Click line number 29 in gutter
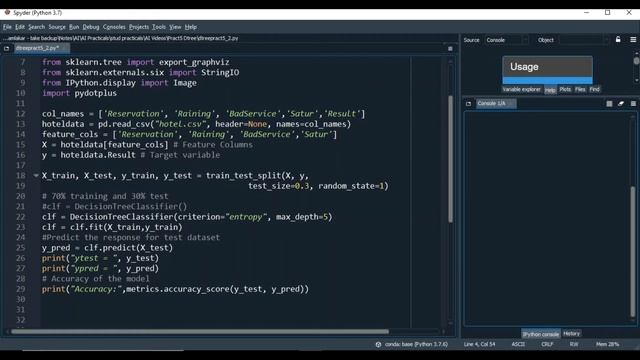Screen dimensions: 640x360 point(21,289)
